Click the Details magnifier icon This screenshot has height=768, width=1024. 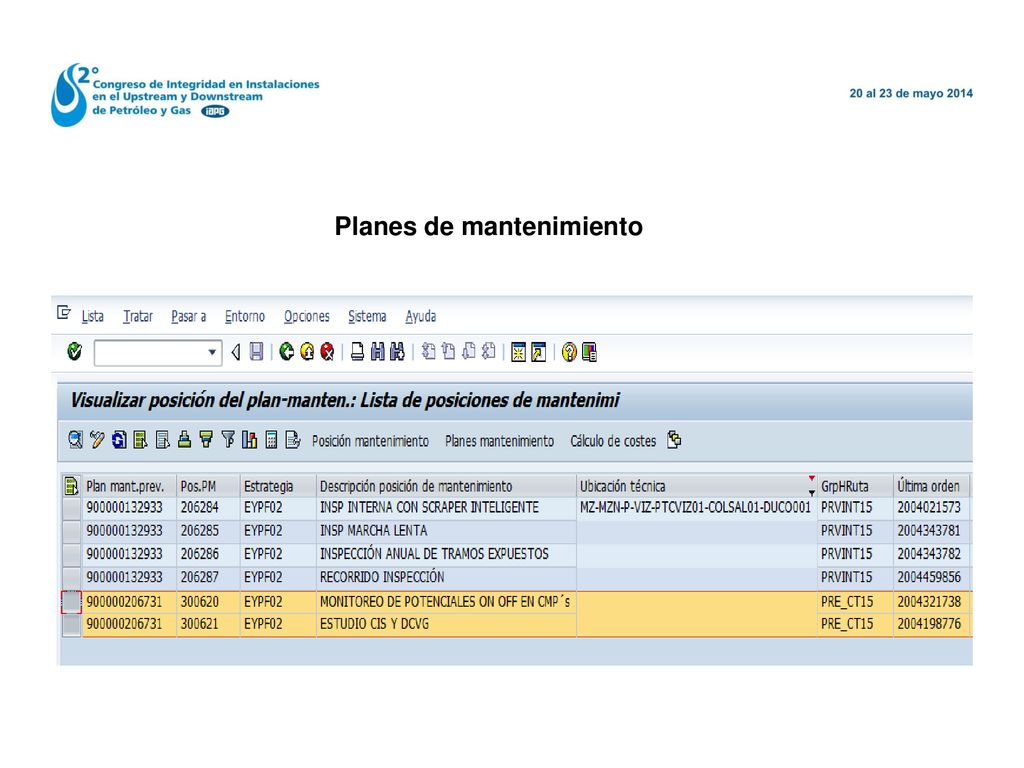[x=76, y=440]
